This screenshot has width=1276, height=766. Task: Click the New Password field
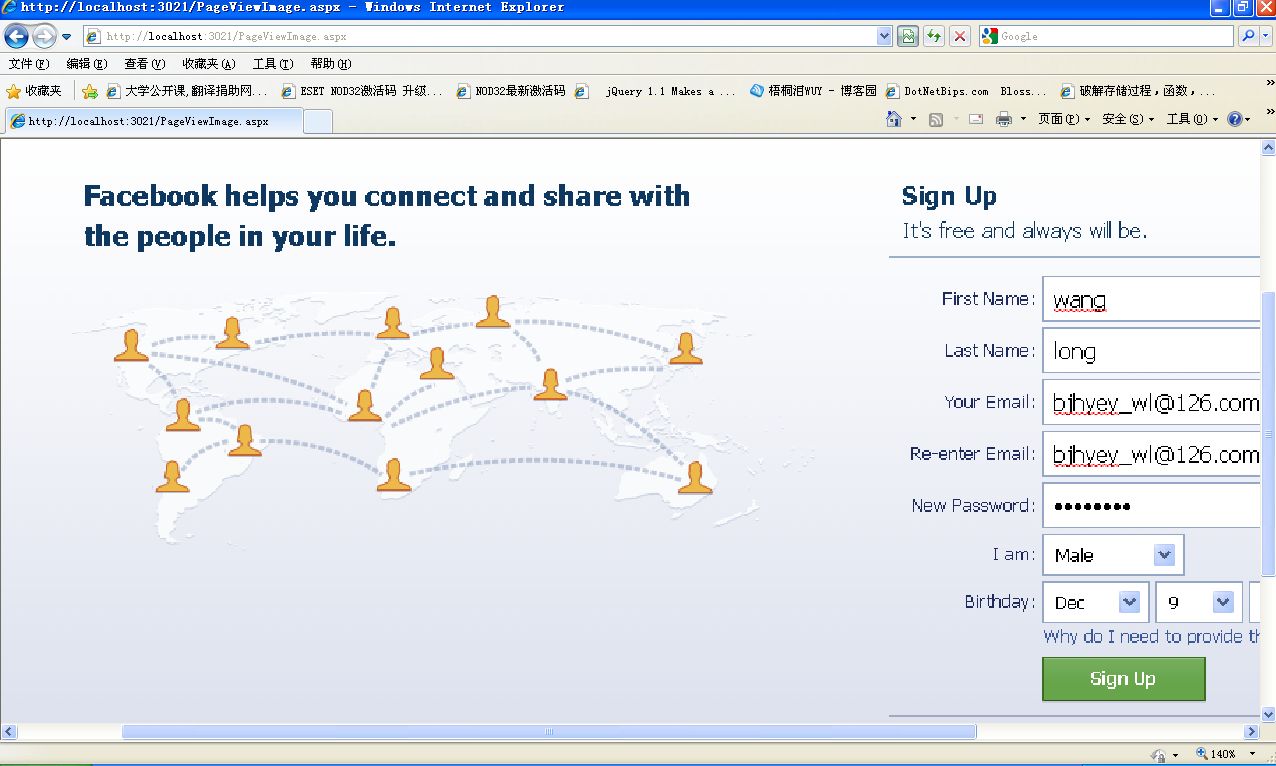1151,506
